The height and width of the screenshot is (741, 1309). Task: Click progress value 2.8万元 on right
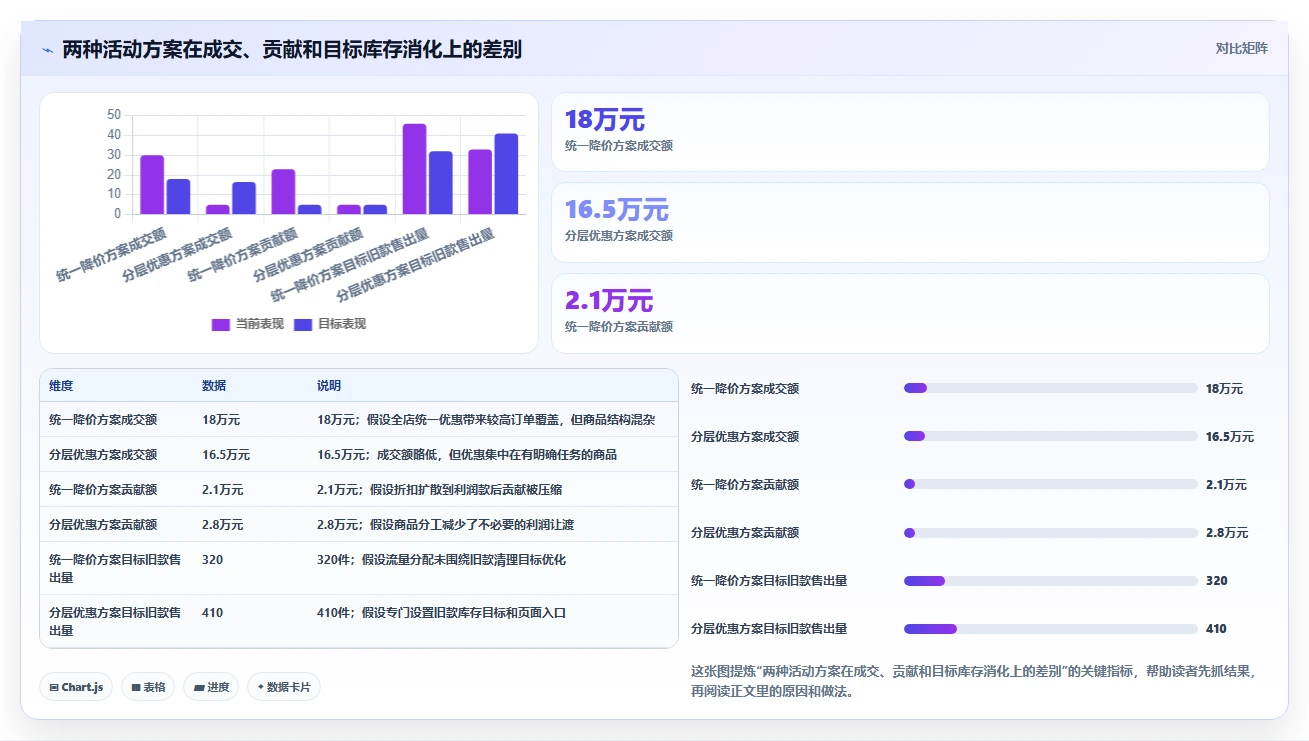tap(1227, 533)
